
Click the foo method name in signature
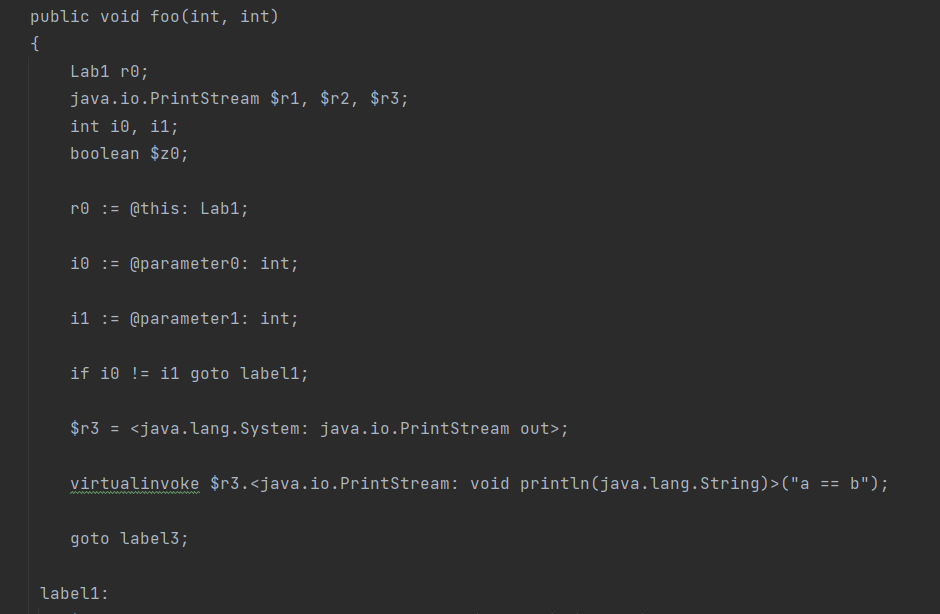pyautogui.click(x=165, y=17)
